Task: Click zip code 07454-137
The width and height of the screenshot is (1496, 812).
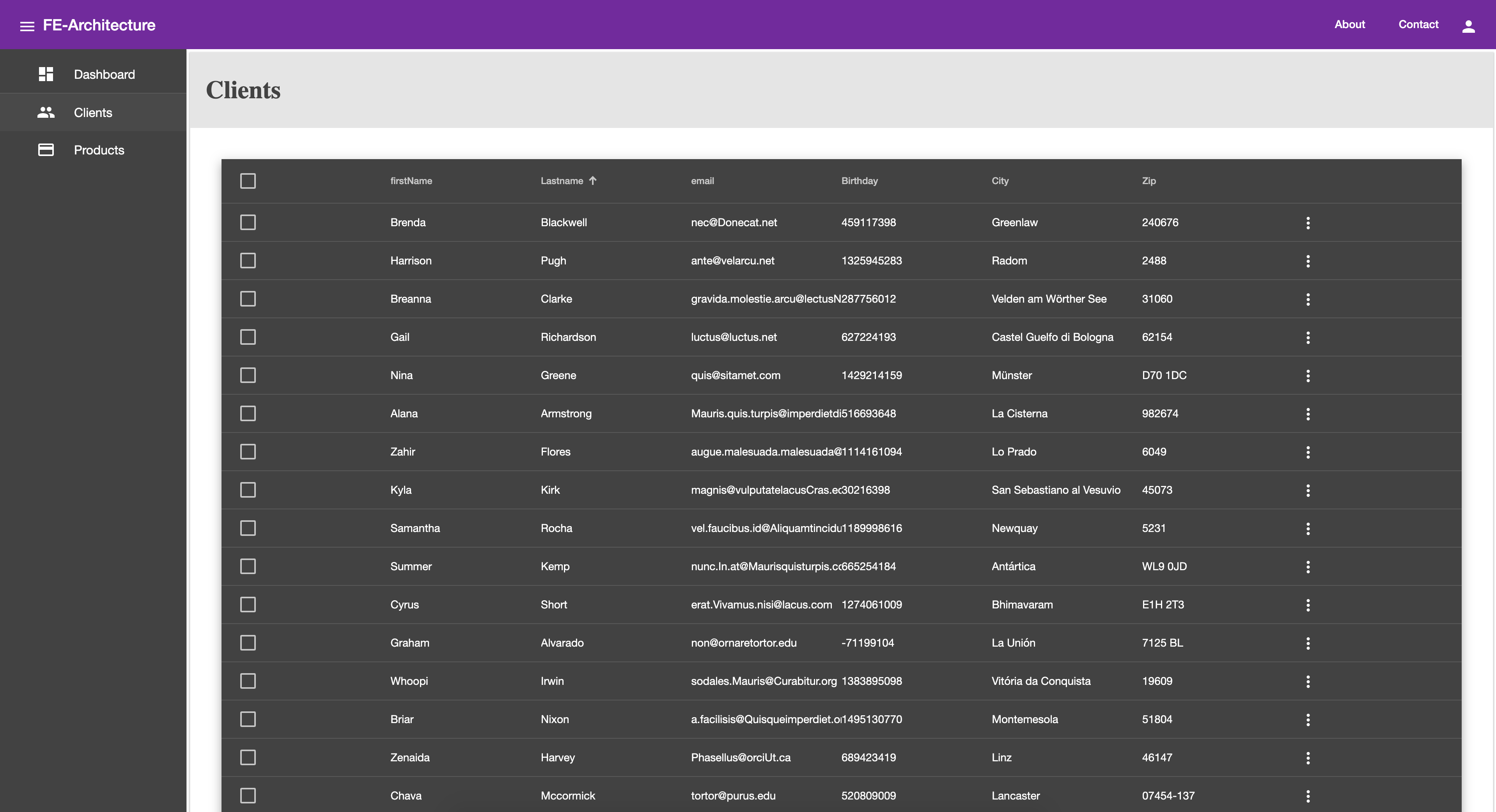Action: 1168,796
